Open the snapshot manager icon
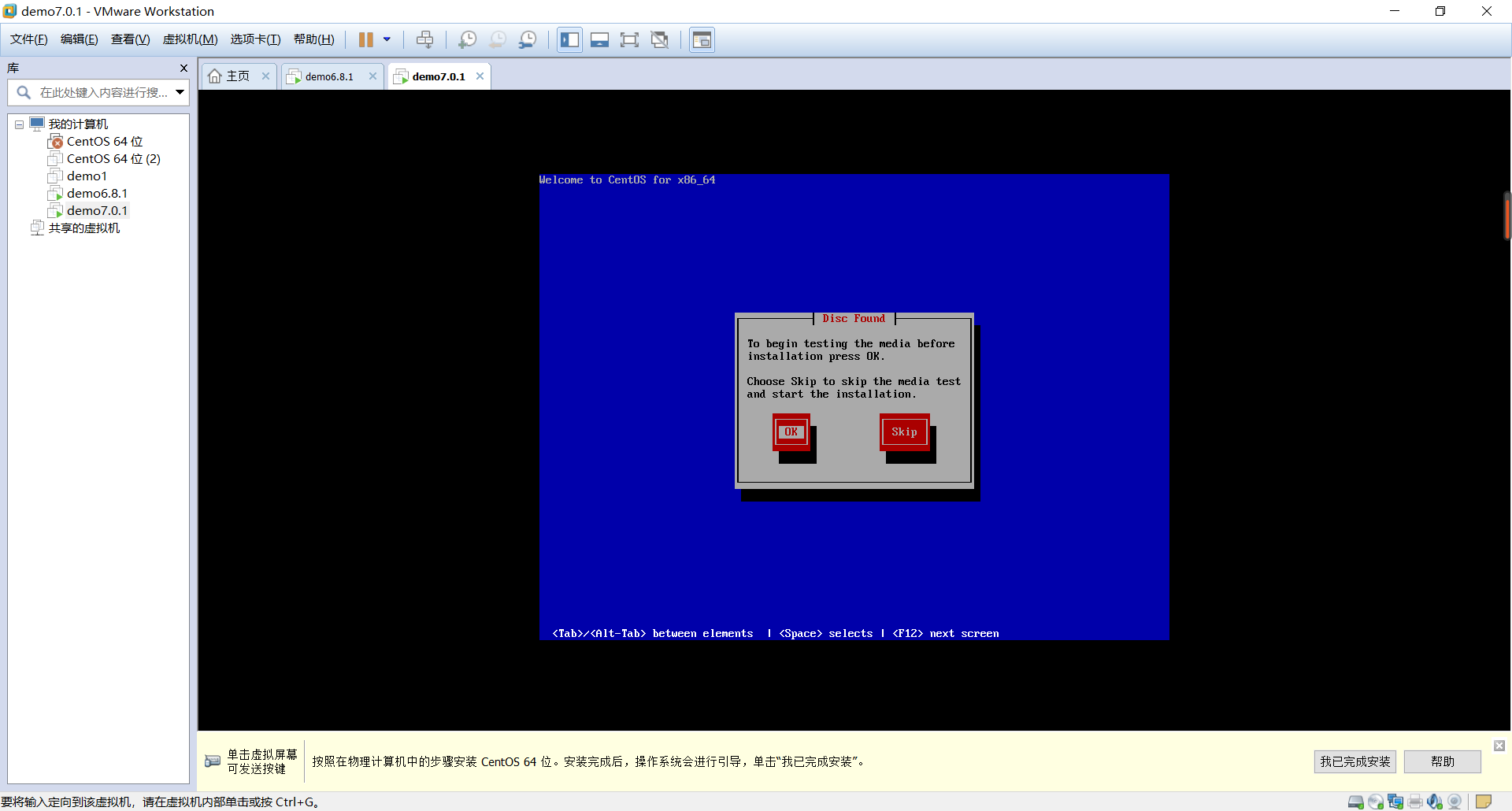The image size is (1512, 811). click(528, 39)
